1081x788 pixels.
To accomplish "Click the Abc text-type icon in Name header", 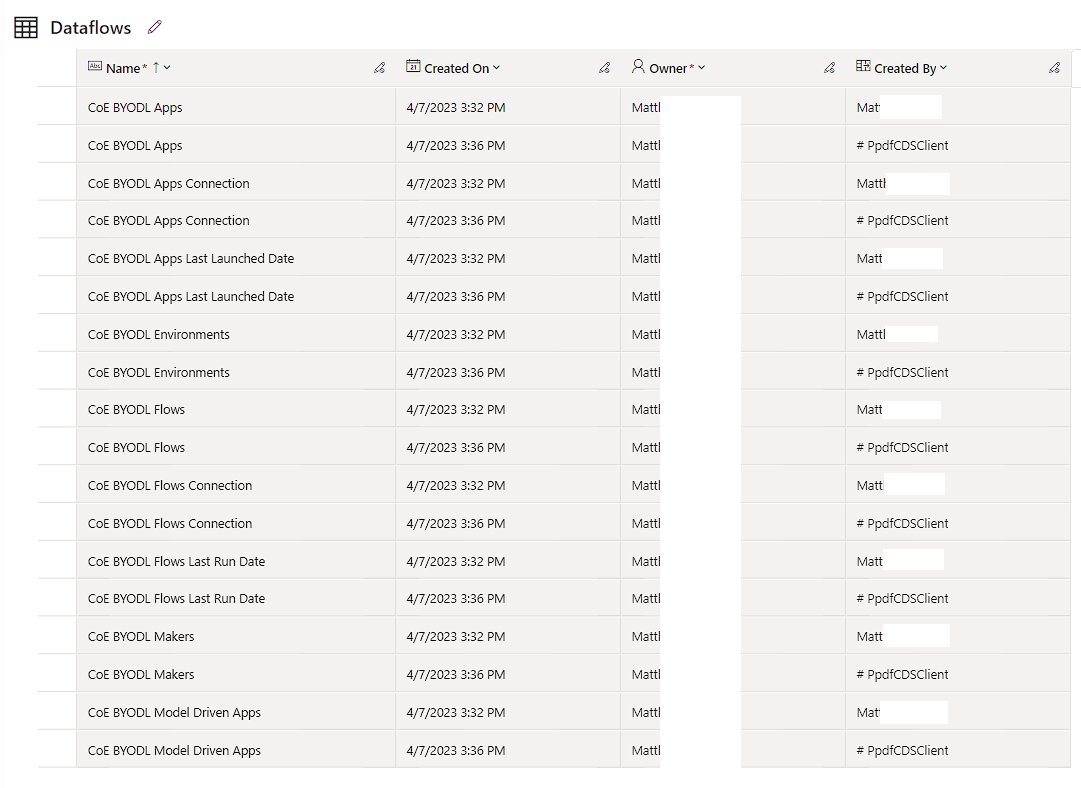I will tap(95, 67).
